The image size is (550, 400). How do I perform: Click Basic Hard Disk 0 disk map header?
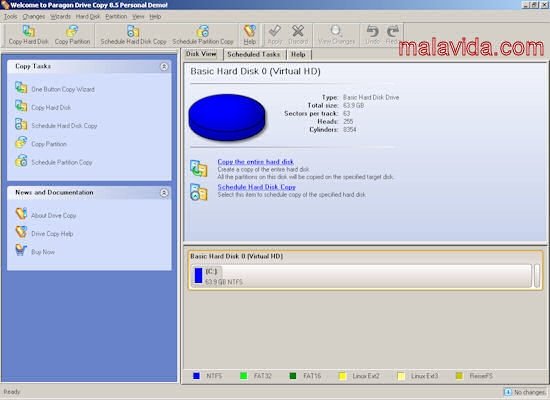(237, 256)
